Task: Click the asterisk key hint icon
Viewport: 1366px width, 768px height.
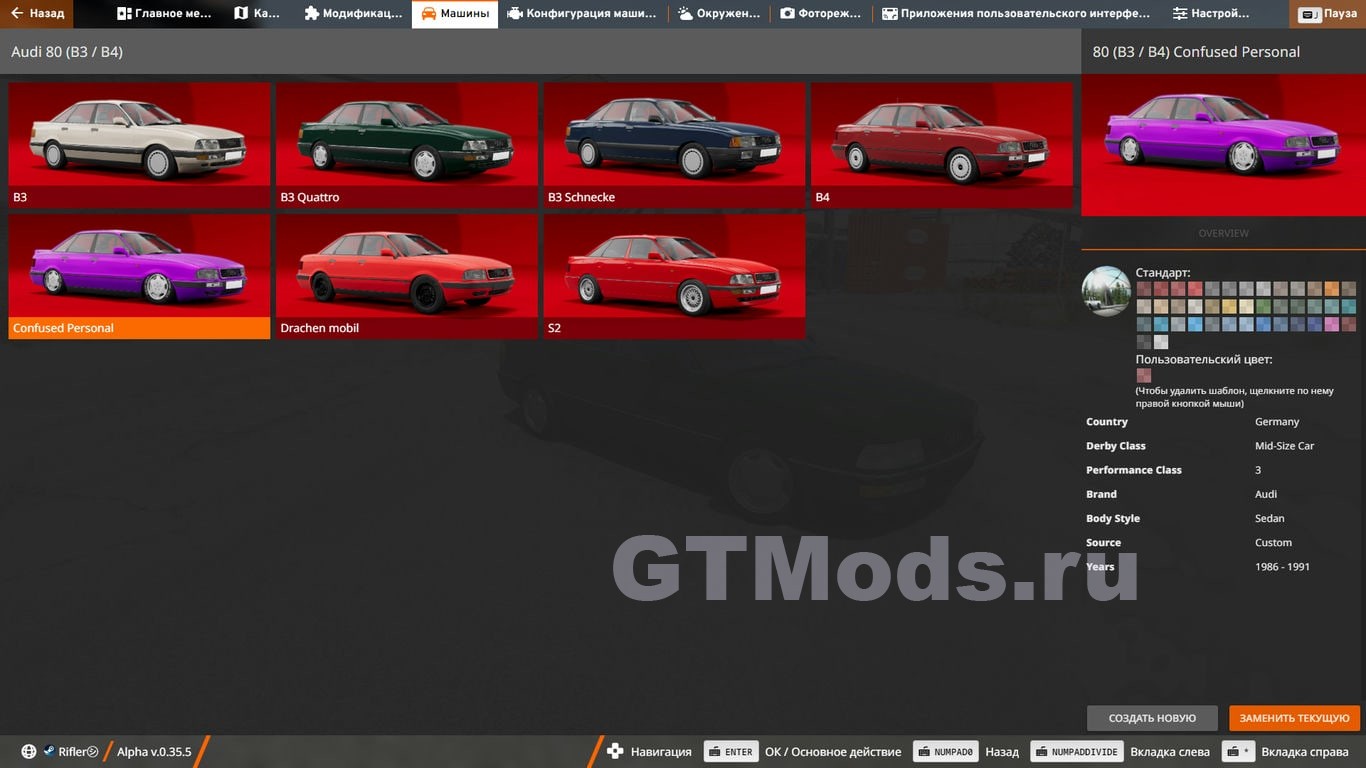Action: tap(1238, 752)
